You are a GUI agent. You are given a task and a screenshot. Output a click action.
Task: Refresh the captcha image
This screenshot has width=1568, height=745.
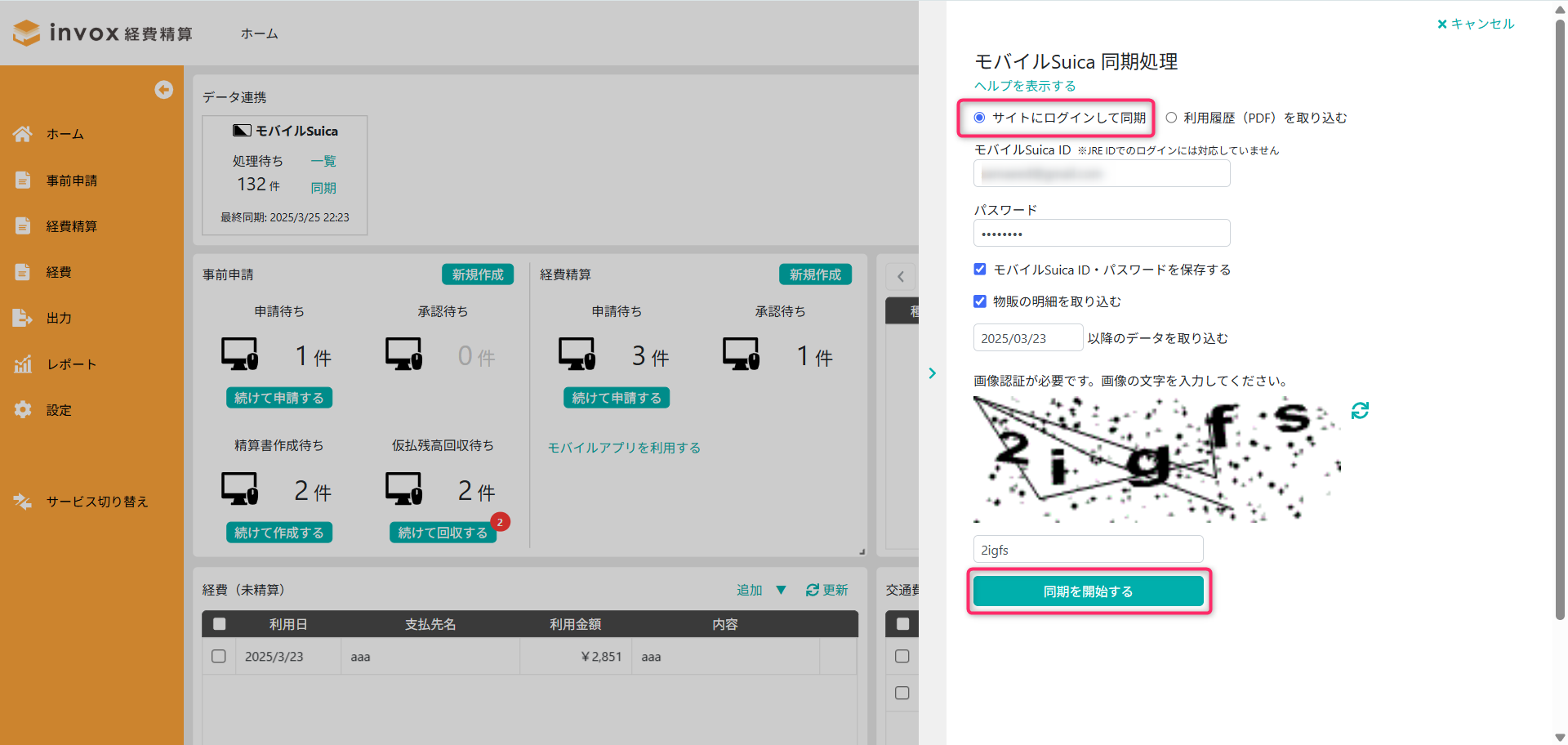[1360, 410]
